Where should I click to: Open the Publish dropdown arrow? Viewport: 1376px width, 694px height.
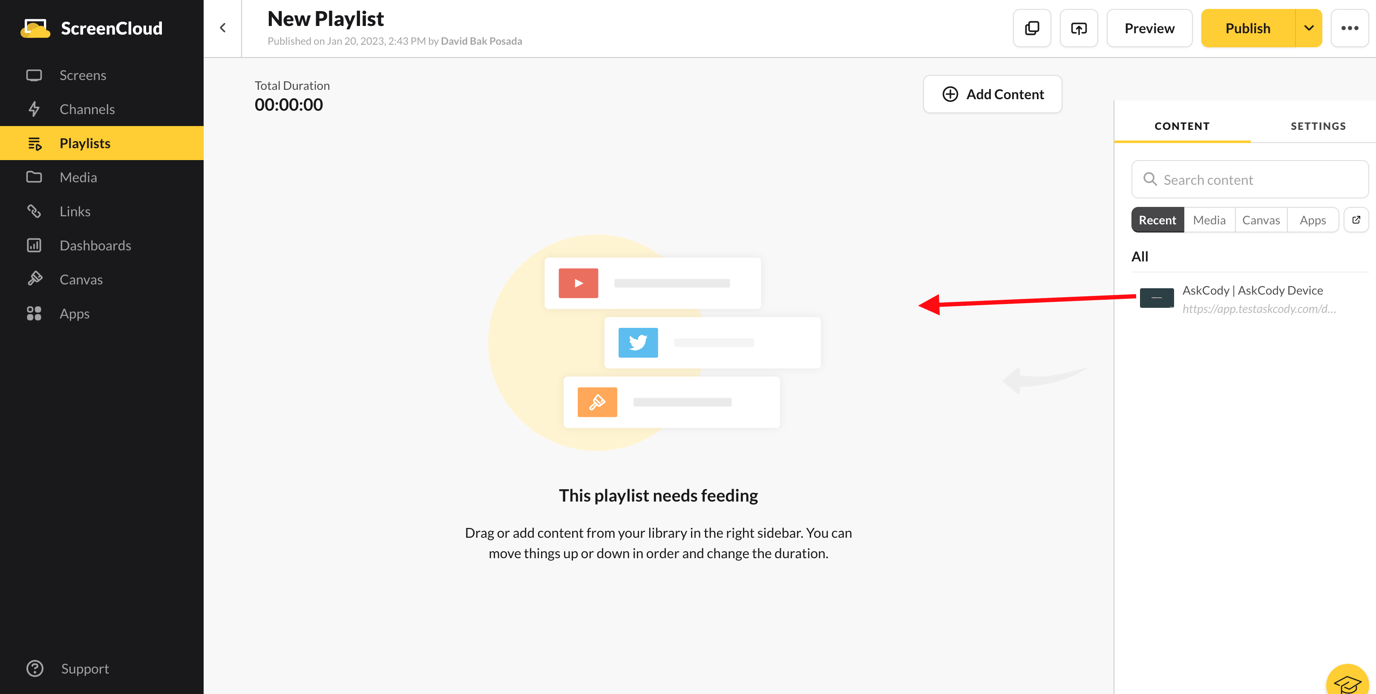point(1310,28)
